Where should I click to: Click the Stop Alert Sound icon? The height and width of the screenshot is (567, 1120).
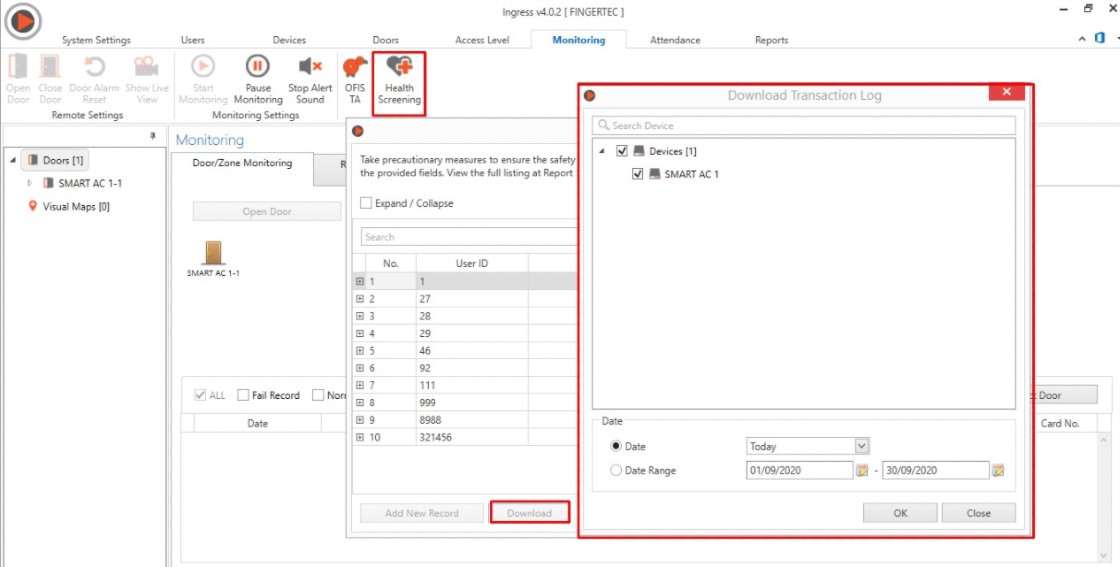pos(310,66)
